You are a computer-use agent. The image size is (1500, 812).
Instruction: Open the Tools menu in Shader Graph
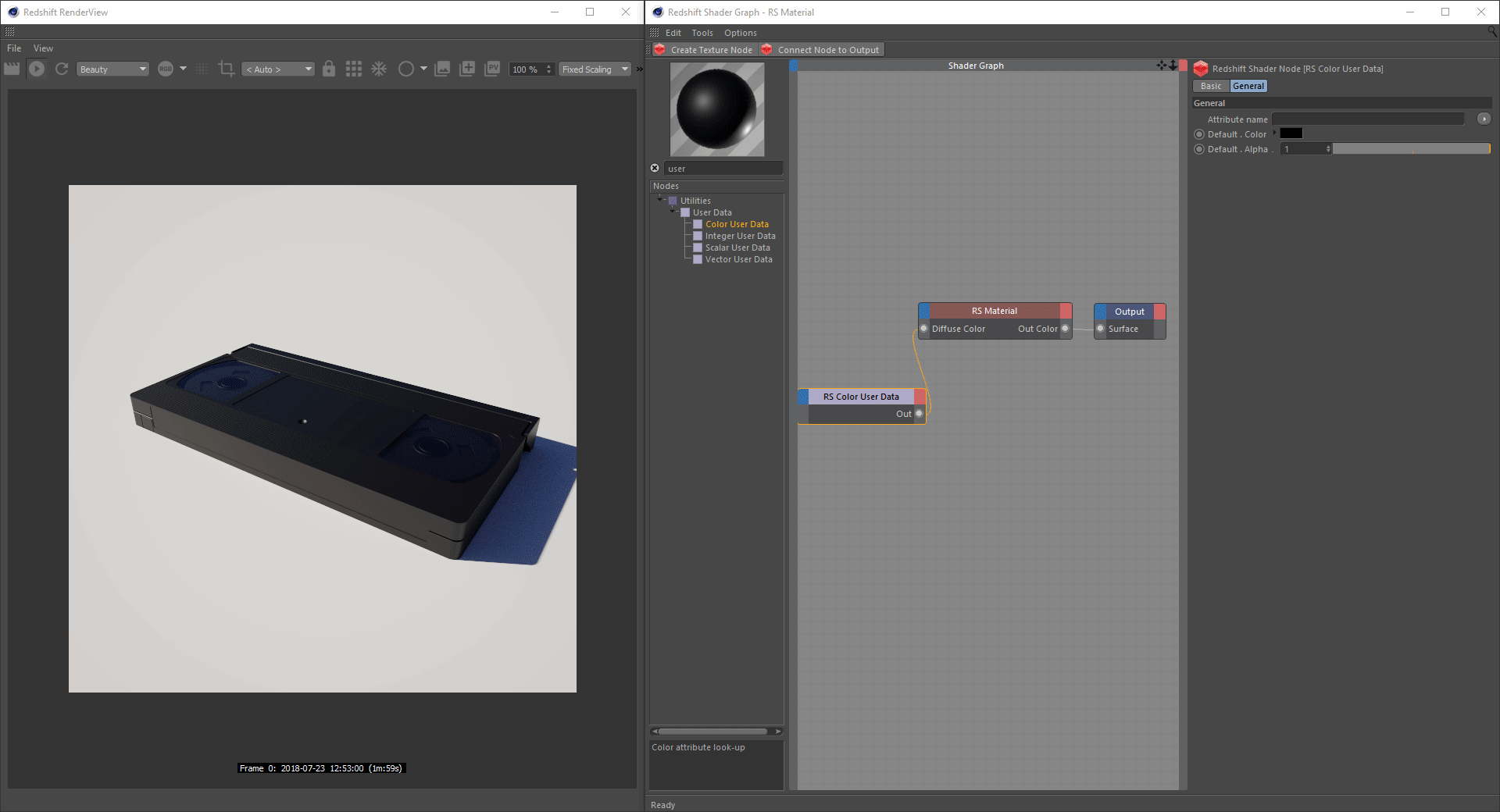point(702,33)
